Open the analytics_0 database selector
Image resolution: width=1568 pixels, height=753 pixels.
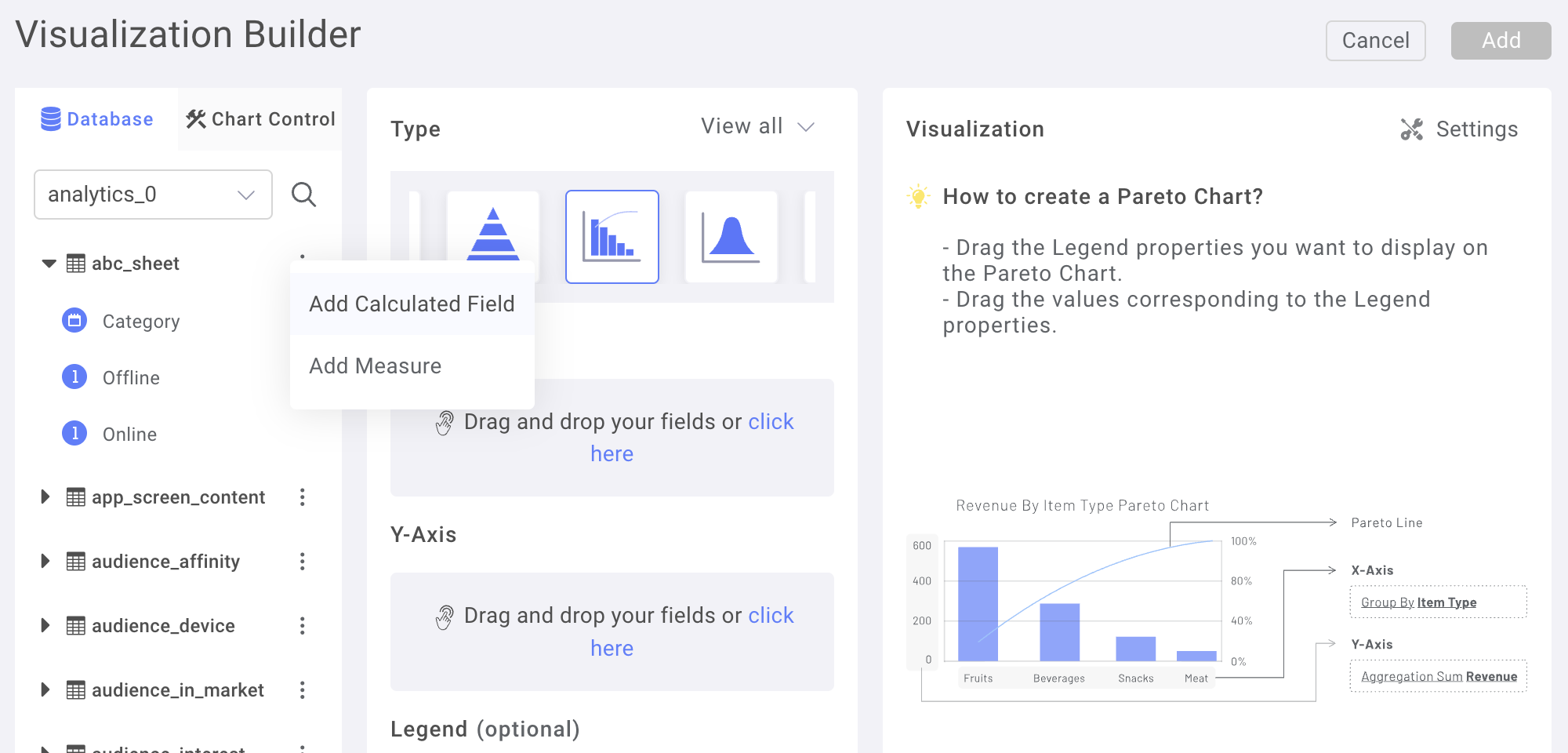click(x=153, y=195)
